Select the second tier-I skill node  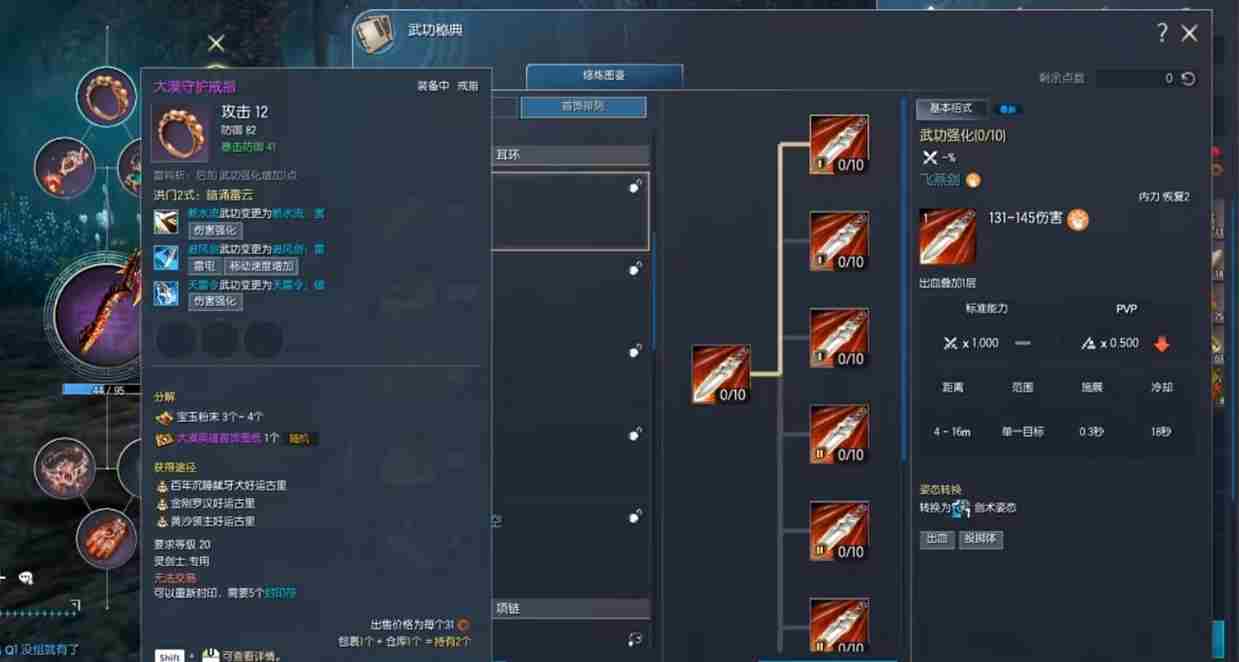click(839, 241)
